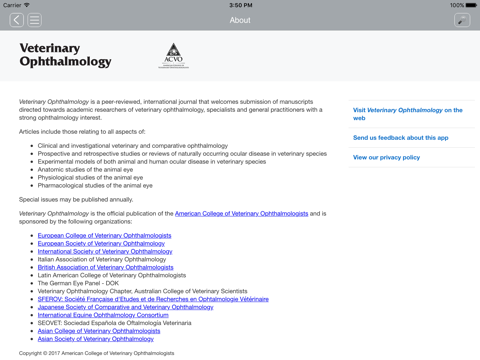Image resolution: width=480 pixels, height=360 pixels.
Task: Select Australian College of Veterinary Scientists item
Action: (142, 291)
